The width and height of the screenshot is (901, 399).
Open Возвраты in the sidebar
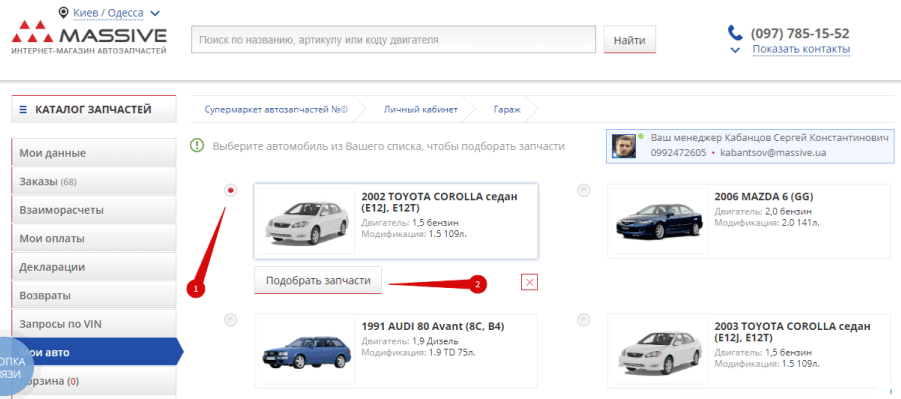click(94, 296)
